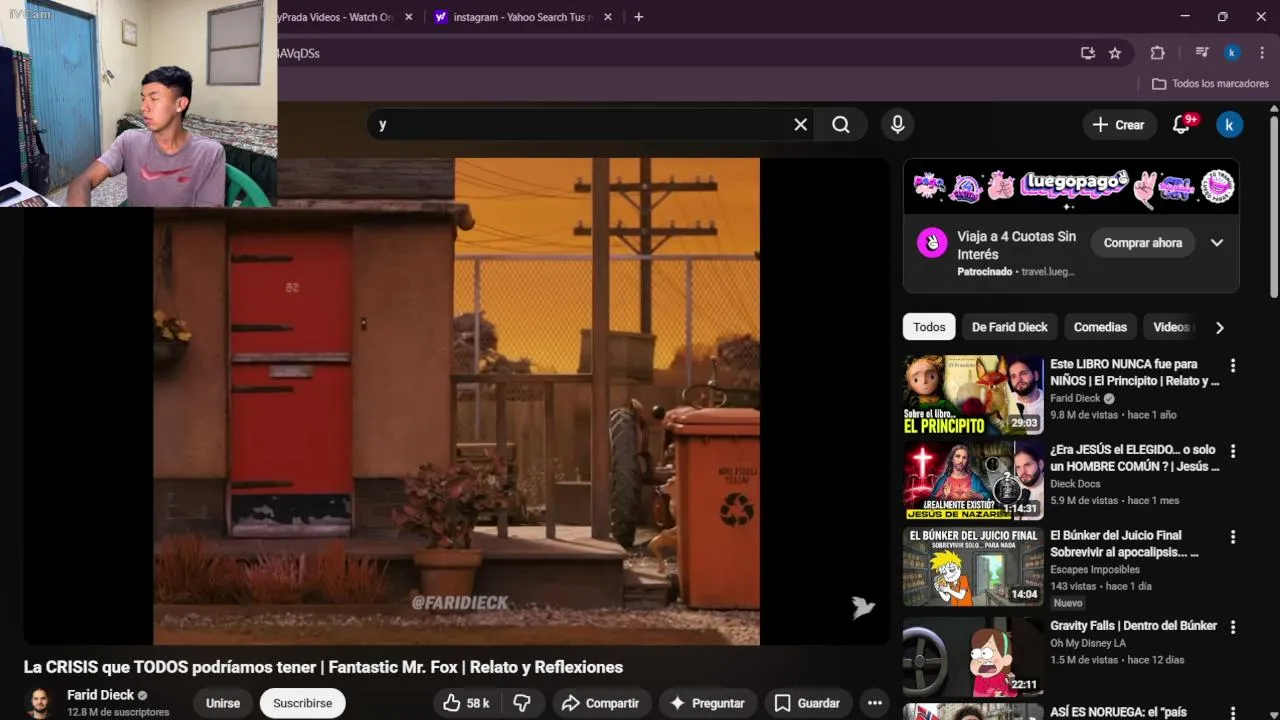Show more filter chips with arrow

(1219, 327)
